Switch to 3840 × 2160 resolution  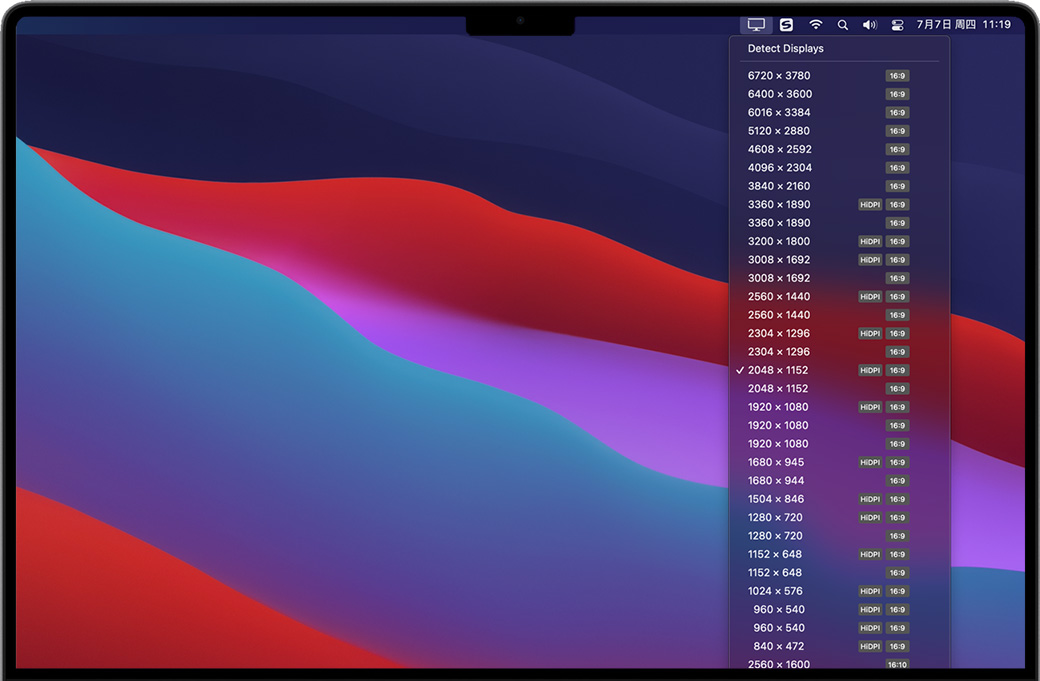click(x=779, y=186)
